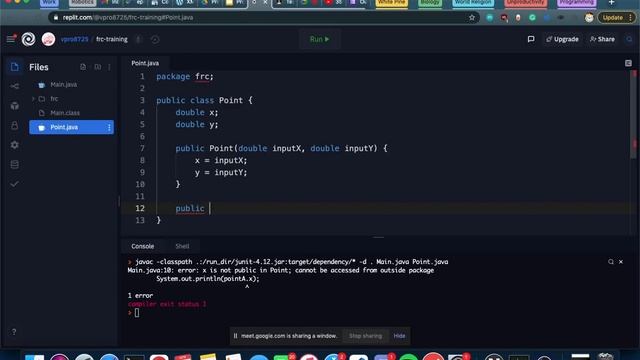Open the Packages sidebar icon
640x360 pixels.
pos(15,106)
